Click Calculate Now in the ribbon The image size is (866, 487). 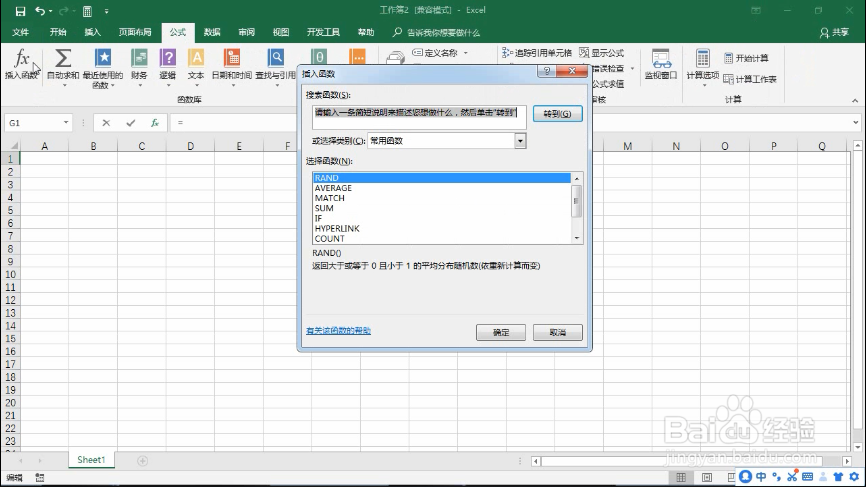(746, 58)
